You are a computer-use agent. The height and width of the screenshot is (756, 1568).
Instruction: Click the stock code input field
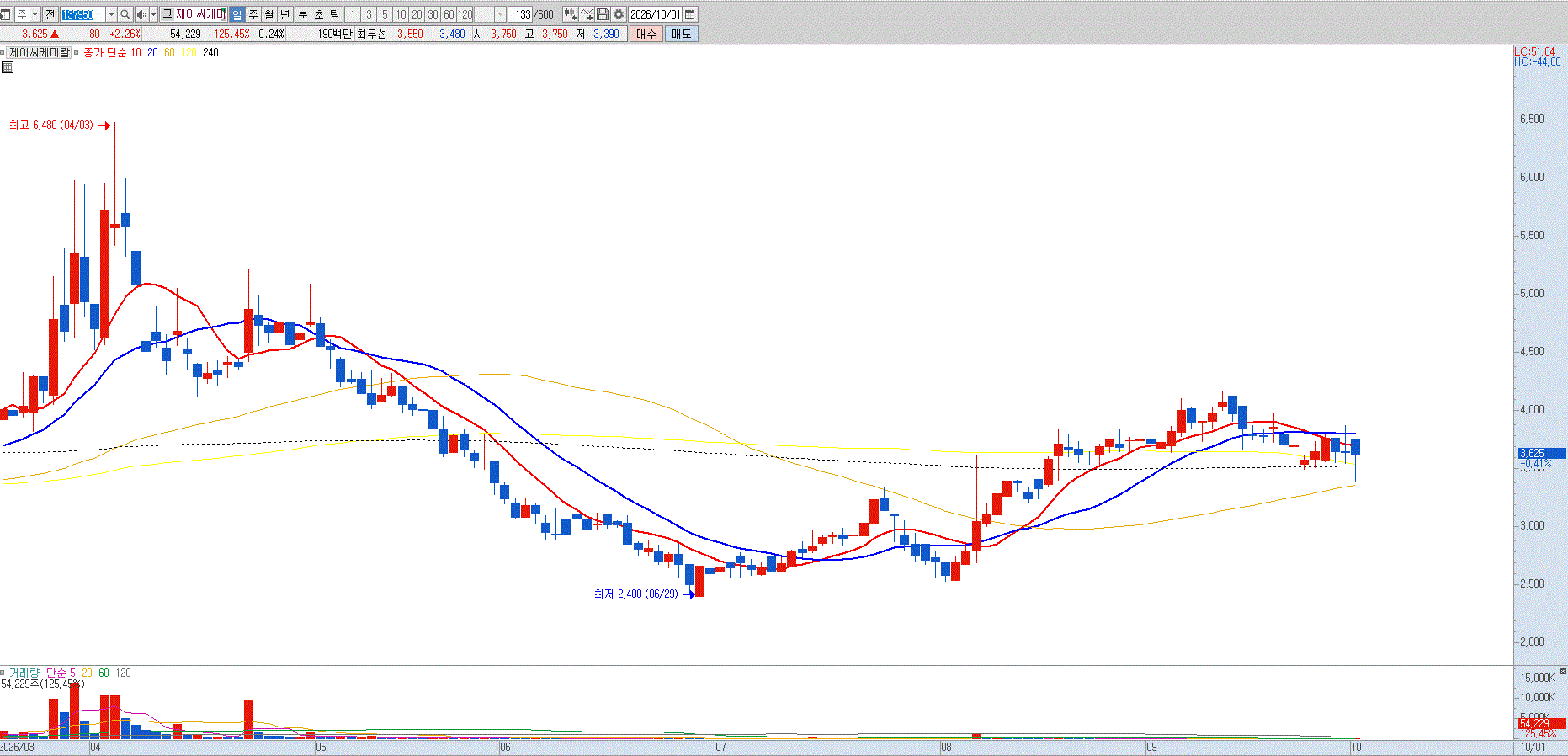pos(82,14)
